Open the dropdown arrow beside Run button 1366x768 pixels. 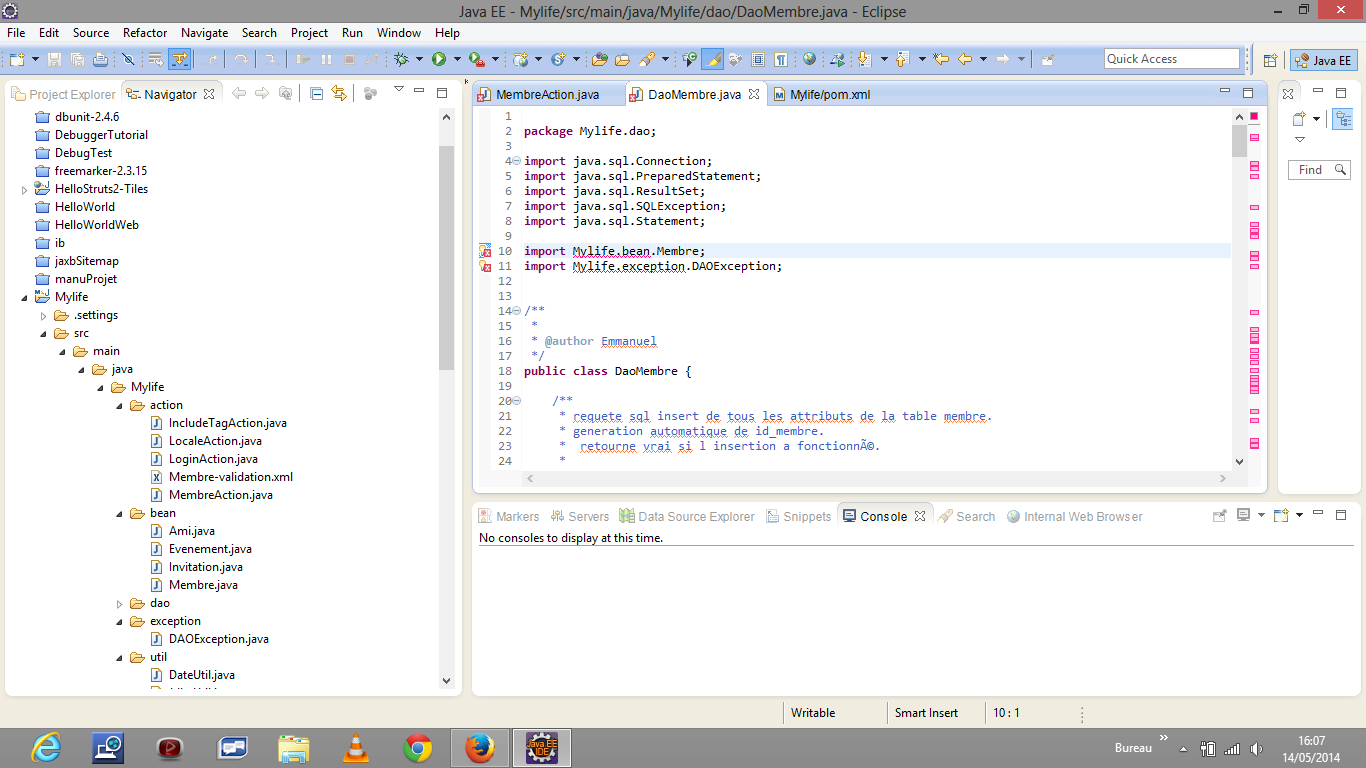tap(457, 60)
